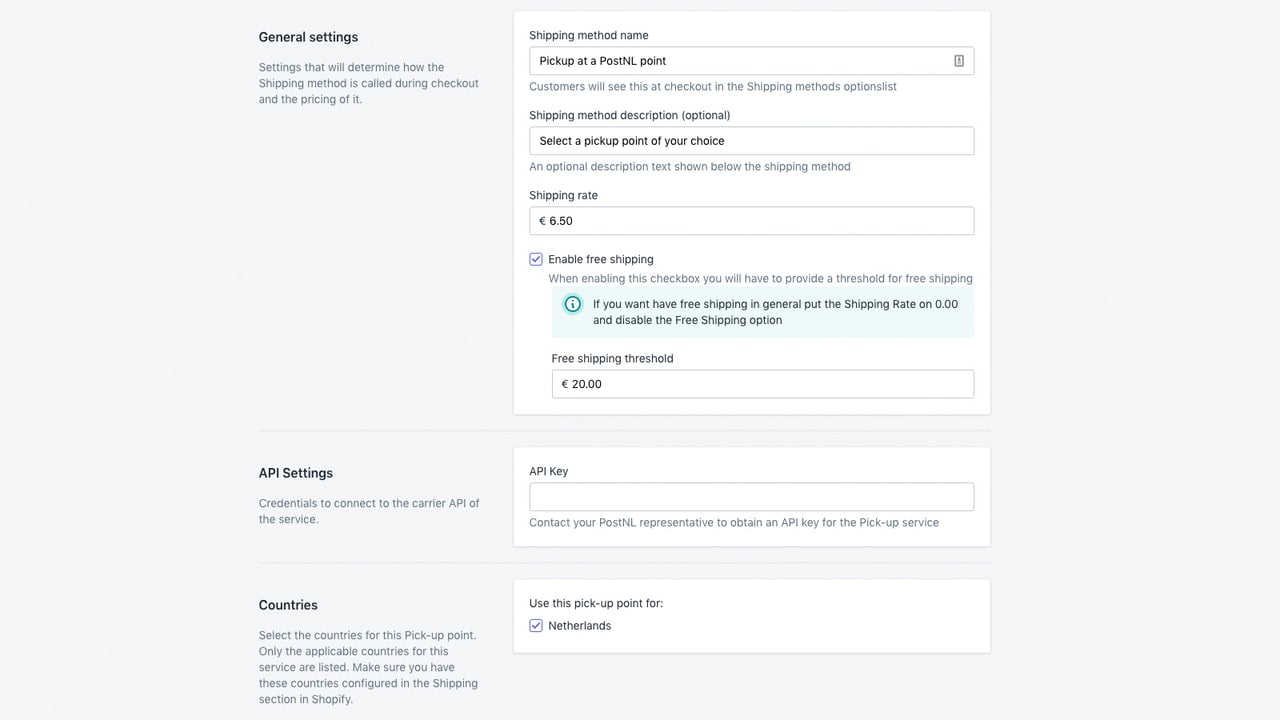The height and width of the screenshot is (720, 1280).
Task: Click the euro symbol in Shipping rate field
Action: coord(542,221)
